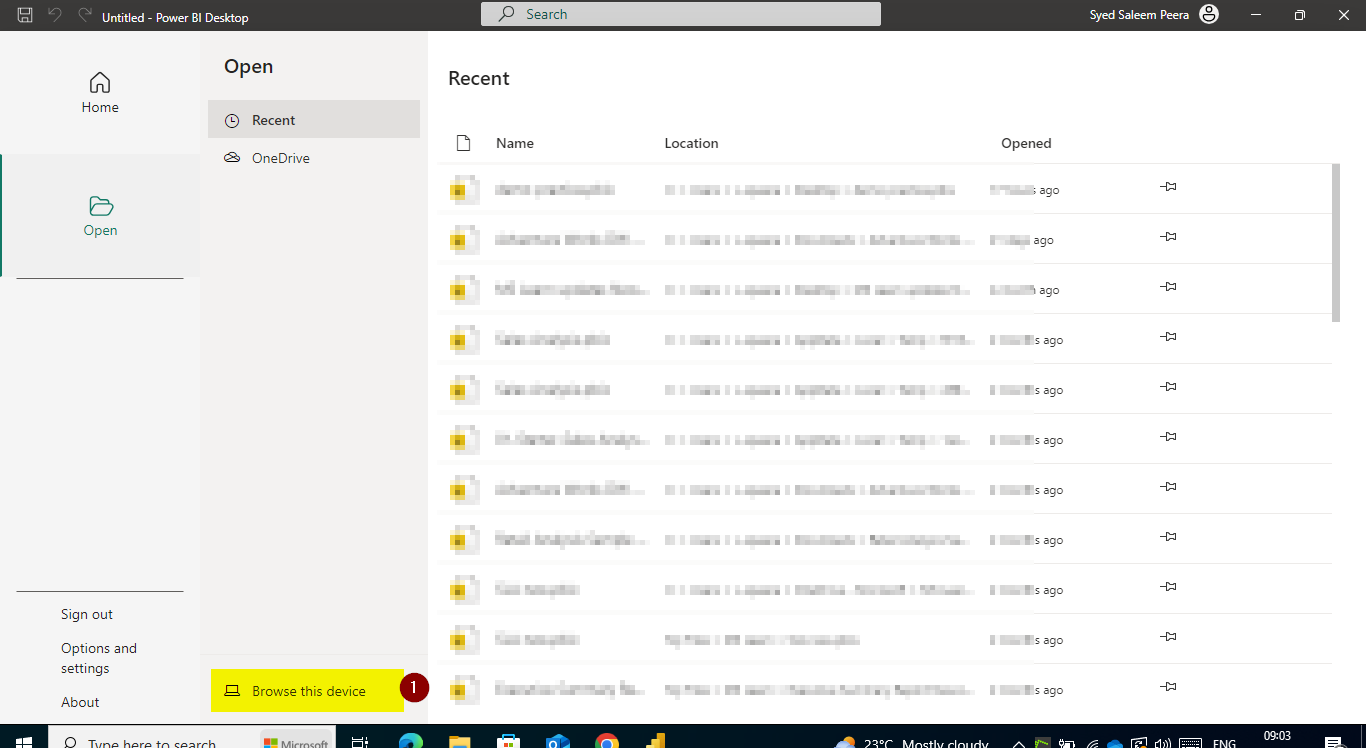1366x748 pixels.
Task: Open Task View from taskbar
Action: pos(360,743)
